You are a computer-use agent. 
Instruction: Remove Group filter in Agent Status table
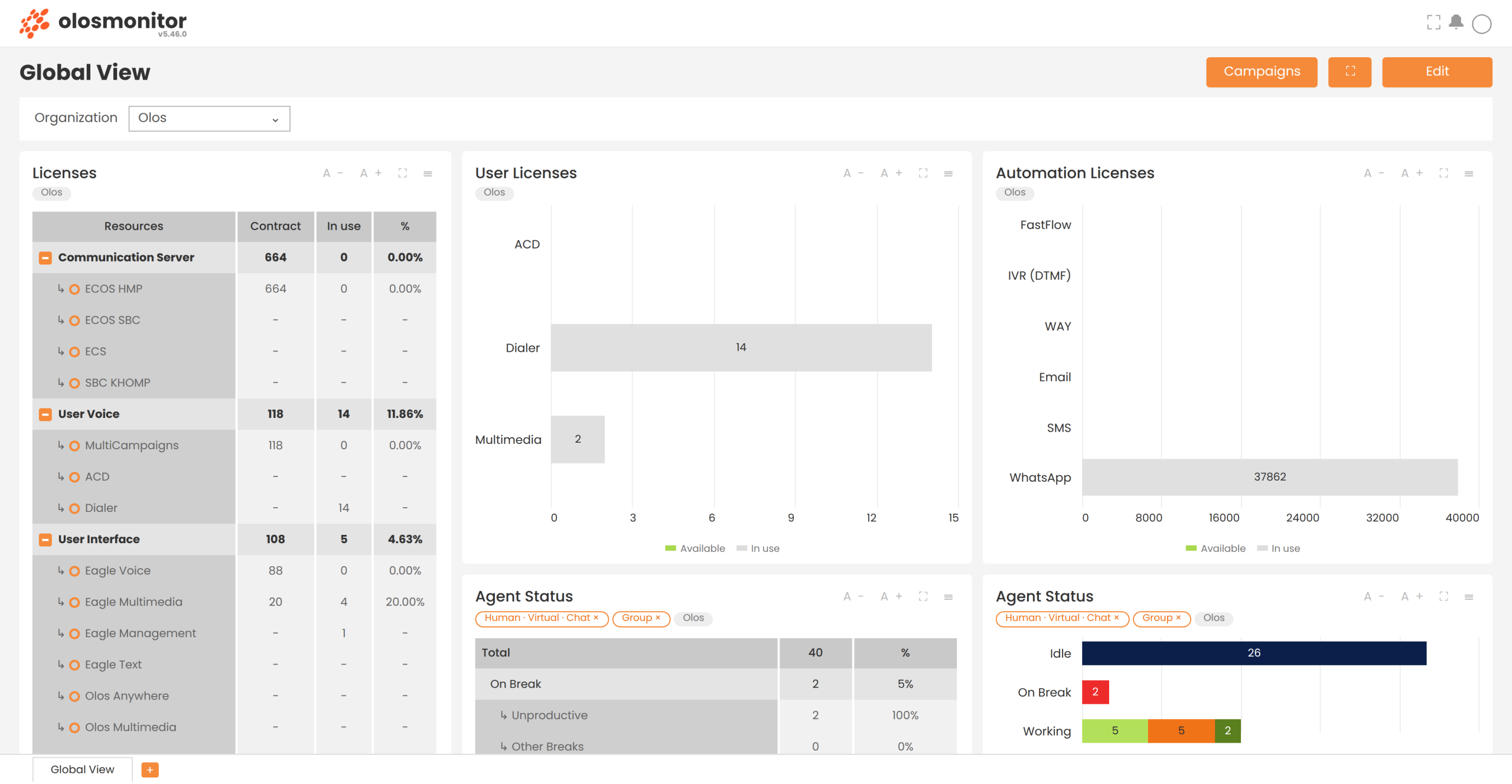click(657, 618)
